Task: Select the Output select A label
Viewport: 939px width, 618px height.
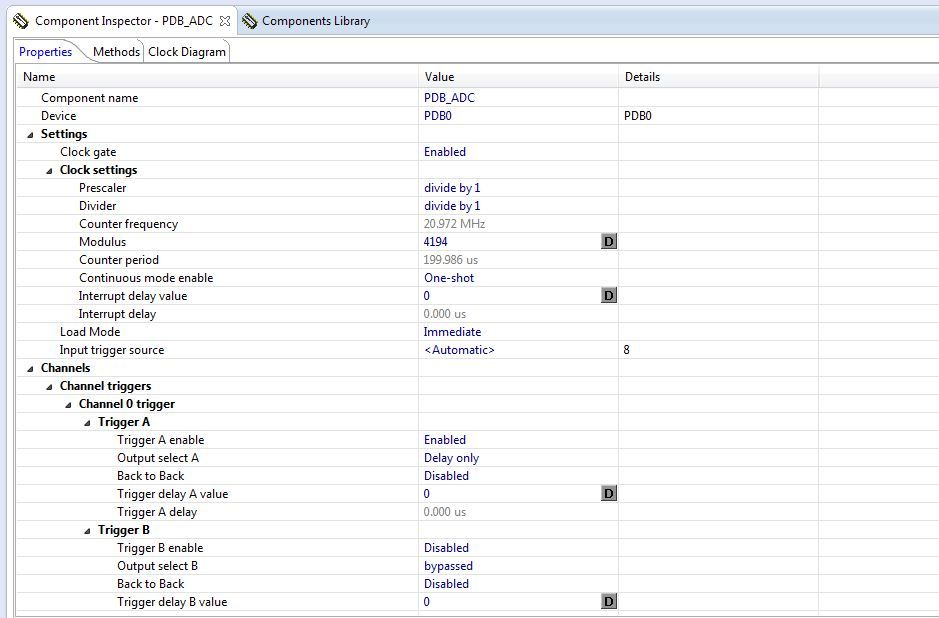Action: click(x=158, y=458)
